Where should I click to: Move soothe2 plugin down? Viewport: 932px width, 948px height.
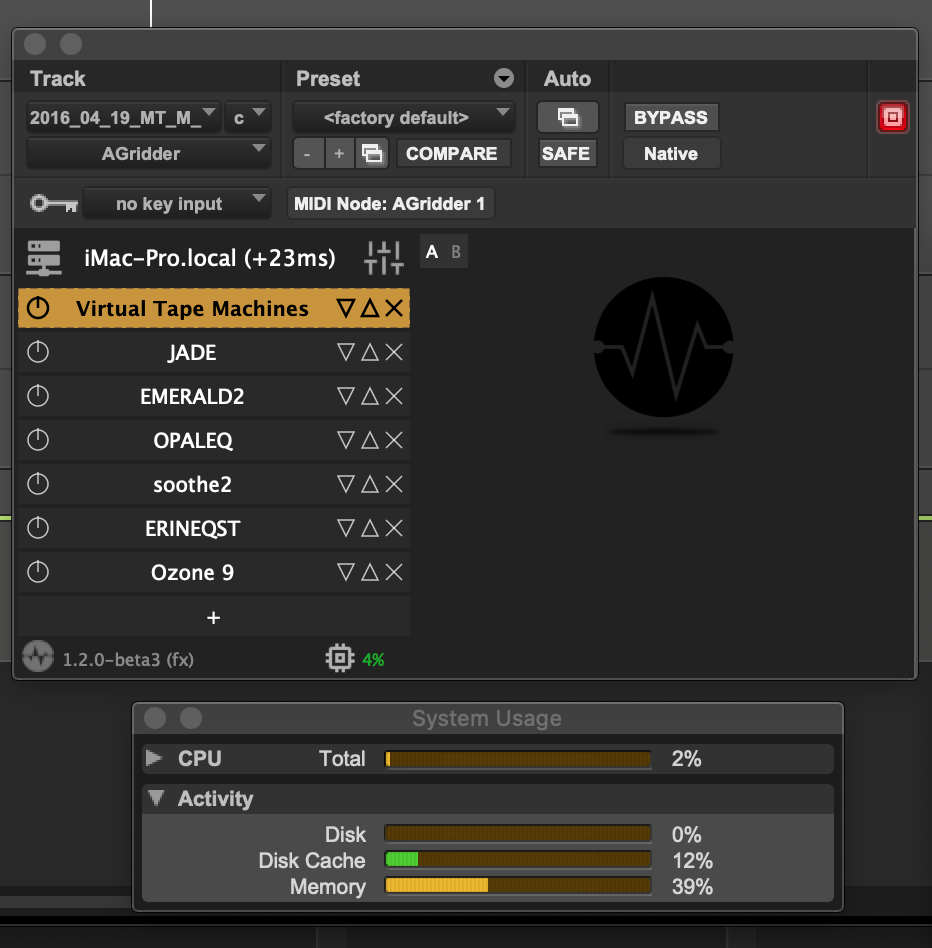[346, 484]
